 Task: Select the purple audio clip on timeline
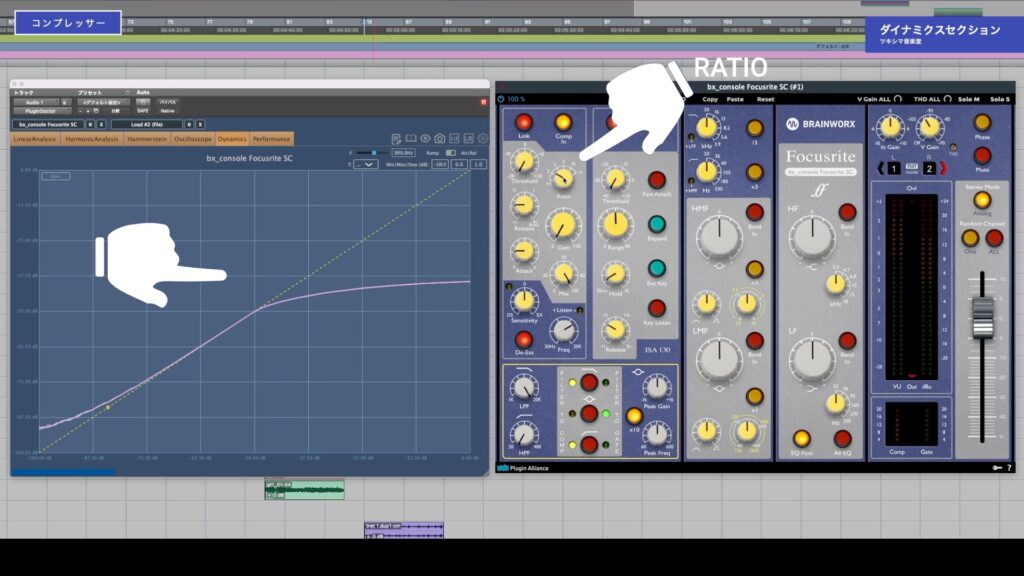[x=404, y=530]
